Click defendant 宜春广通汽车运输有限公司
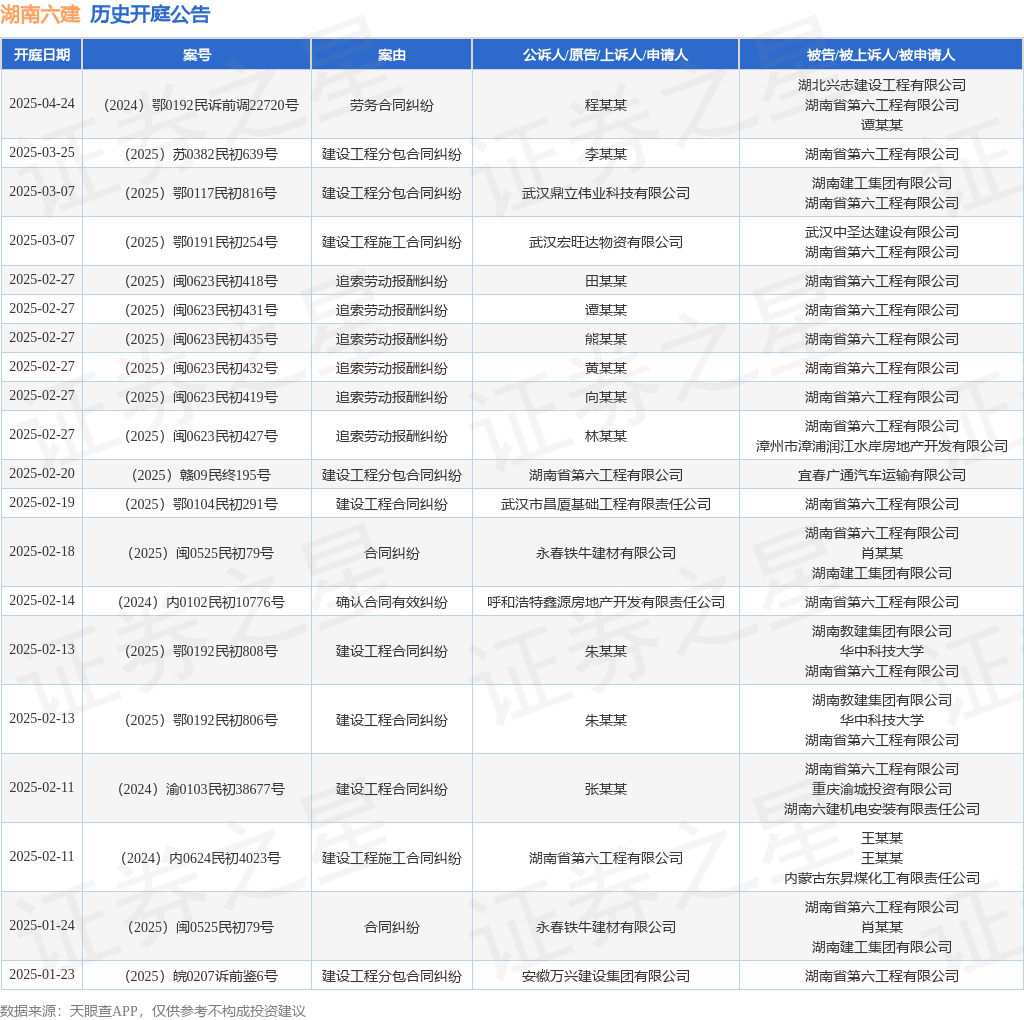The image size is (1024, 1020). point(882,475)
